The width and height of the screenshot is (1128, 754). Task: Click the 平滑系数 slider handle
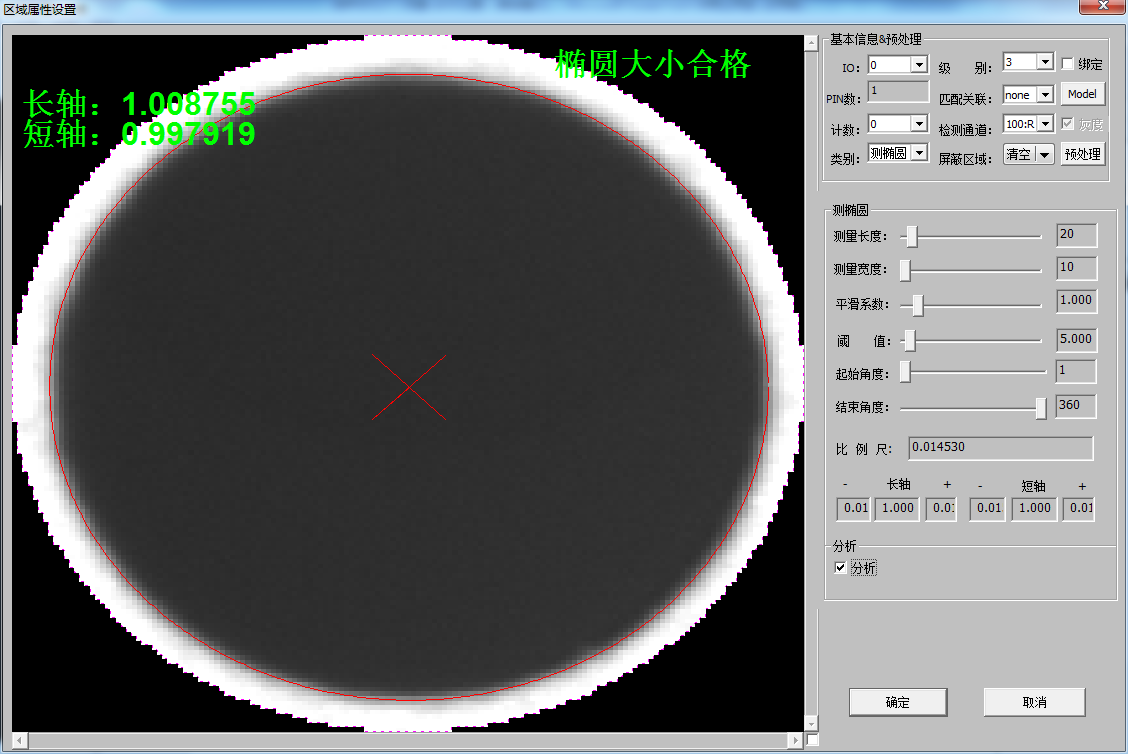coord(918,305)
